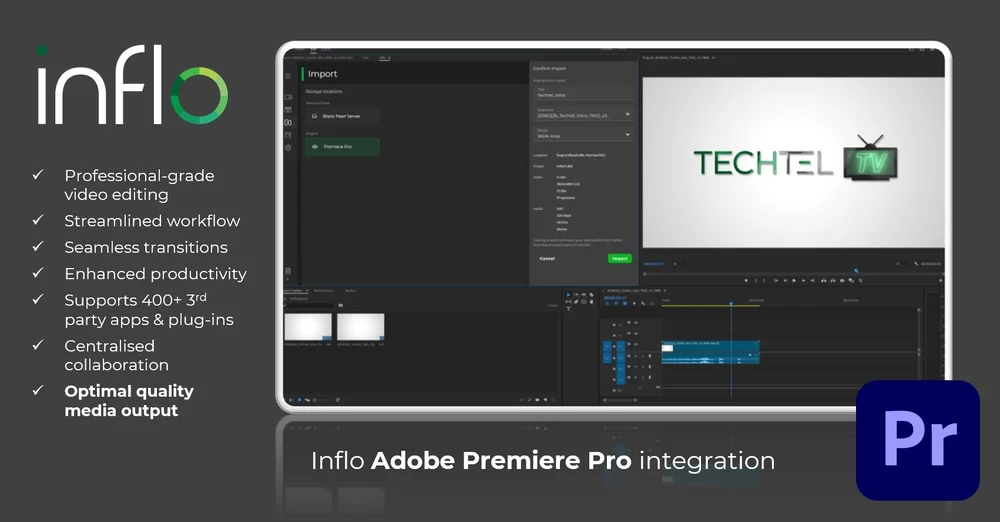This screenshot has height=522, width=1000.
Task: Open the Inflo hamburger menu icon
Action: click(x=288, y=76)
